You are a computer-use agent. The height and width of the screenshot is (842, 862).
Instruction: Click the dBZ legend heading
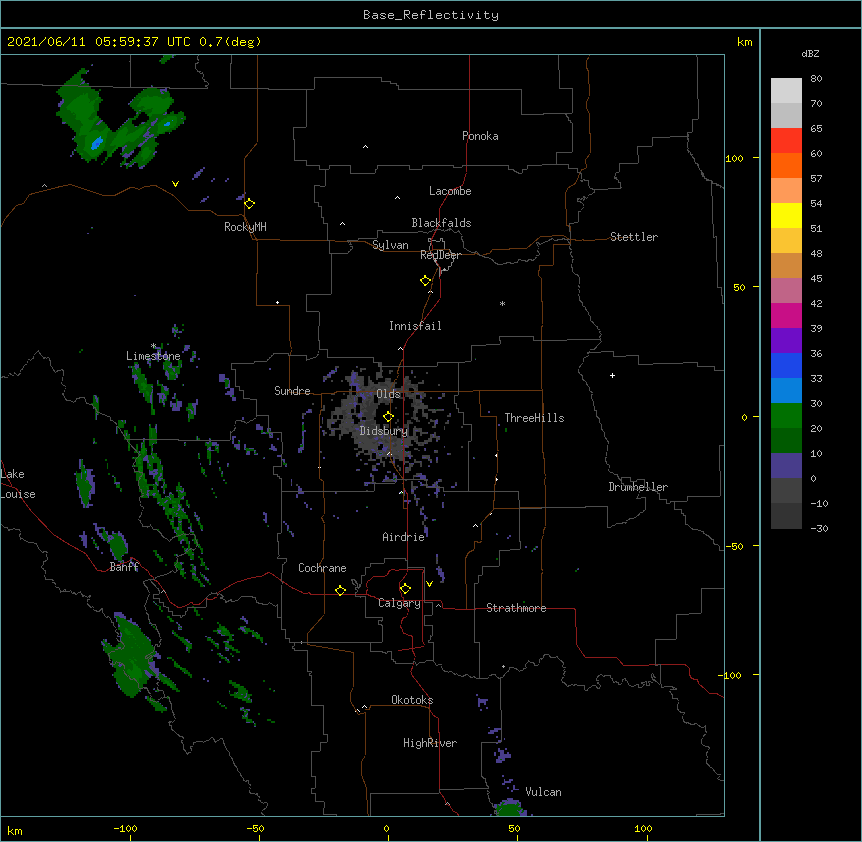[x=810, y=53]
